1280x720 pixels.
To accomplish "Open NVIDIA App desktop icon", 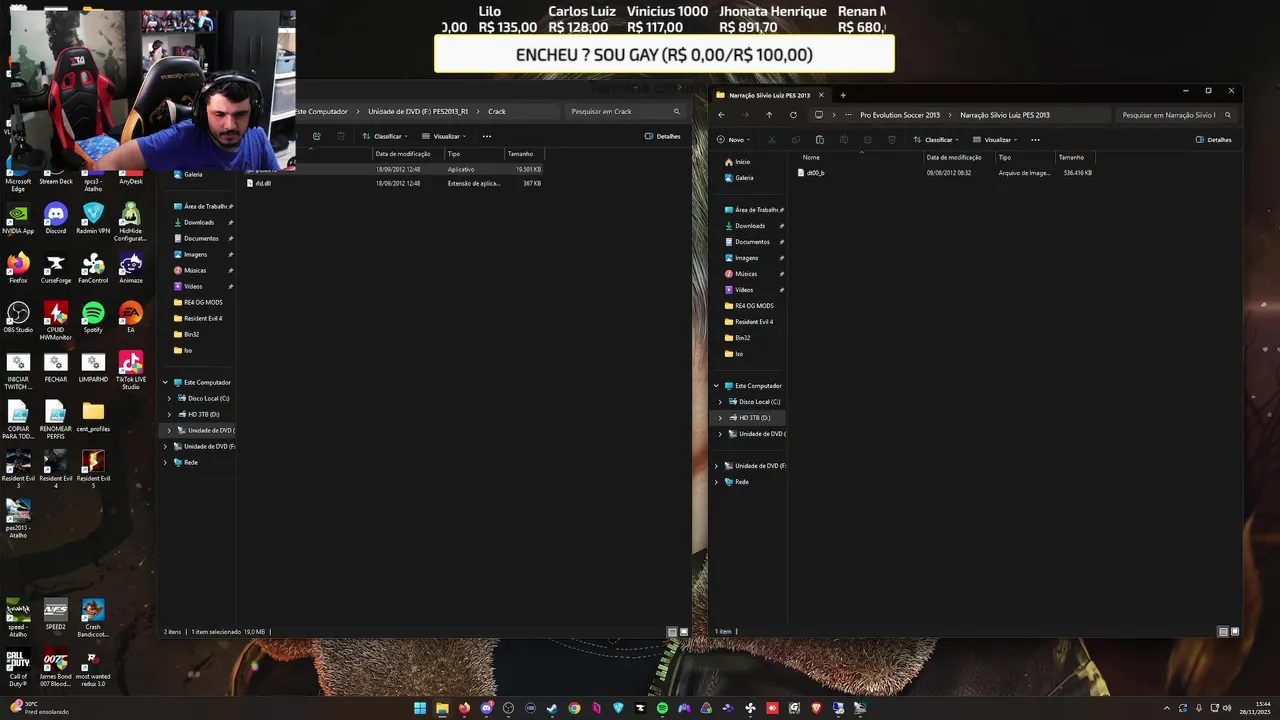I will point(18,219).
